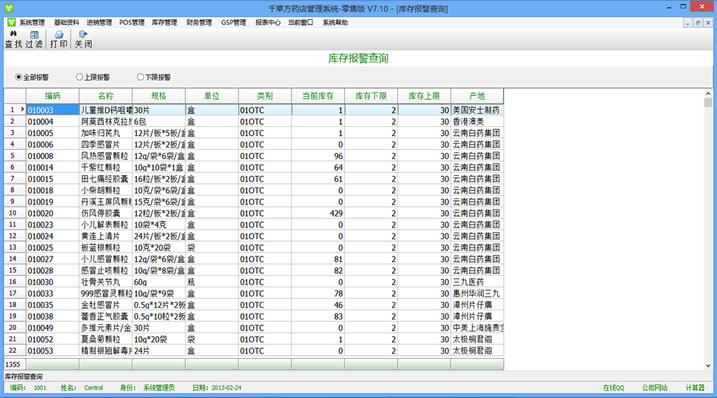Click the name cell 板蓝根颗粒

tap(106, 247)
